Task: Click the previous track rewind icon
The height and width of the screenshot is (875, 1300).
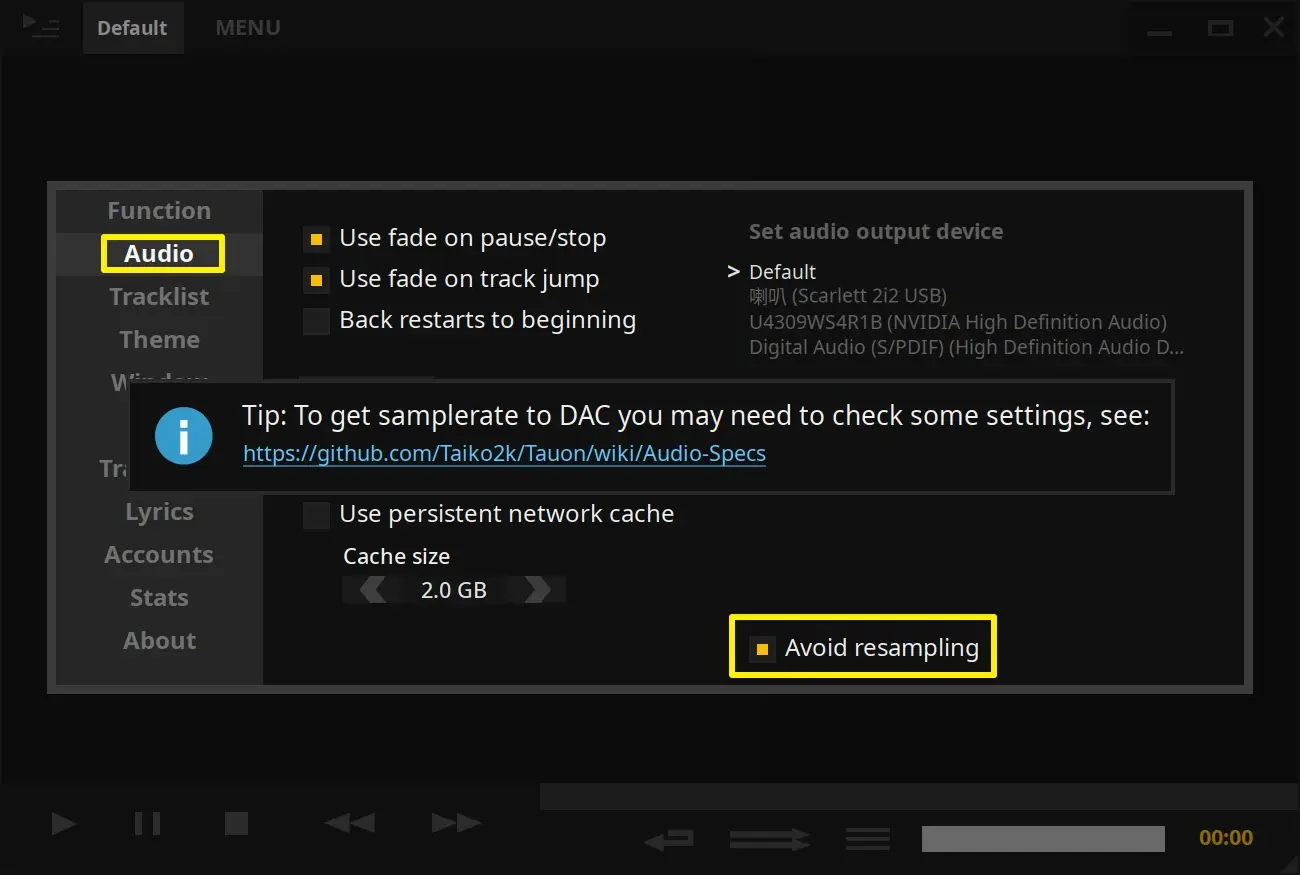Action: (x=349, y=824)
